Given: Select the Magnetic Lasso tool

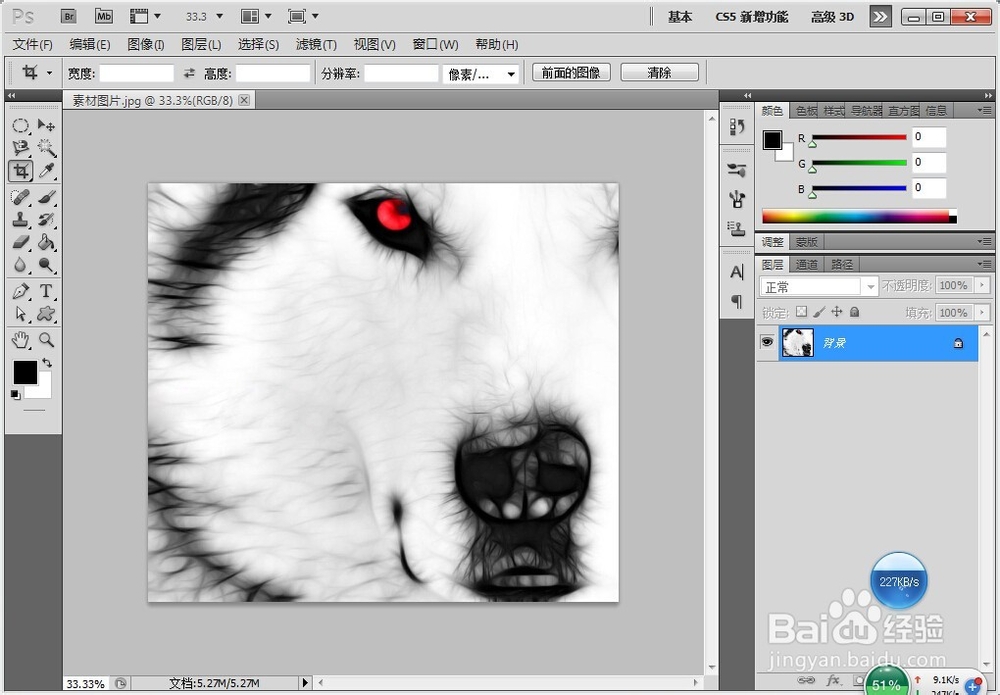Looking at the screenshot, I should (20, 148).
